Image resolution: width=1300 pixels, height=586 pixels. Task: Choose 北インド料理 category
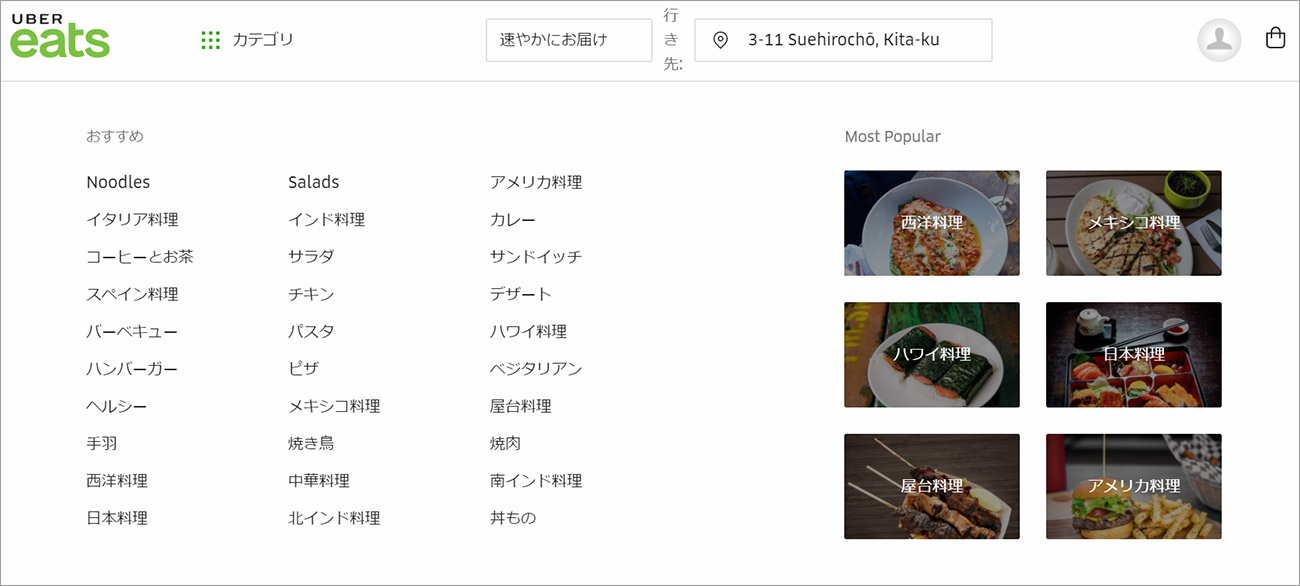coord(334,518)
